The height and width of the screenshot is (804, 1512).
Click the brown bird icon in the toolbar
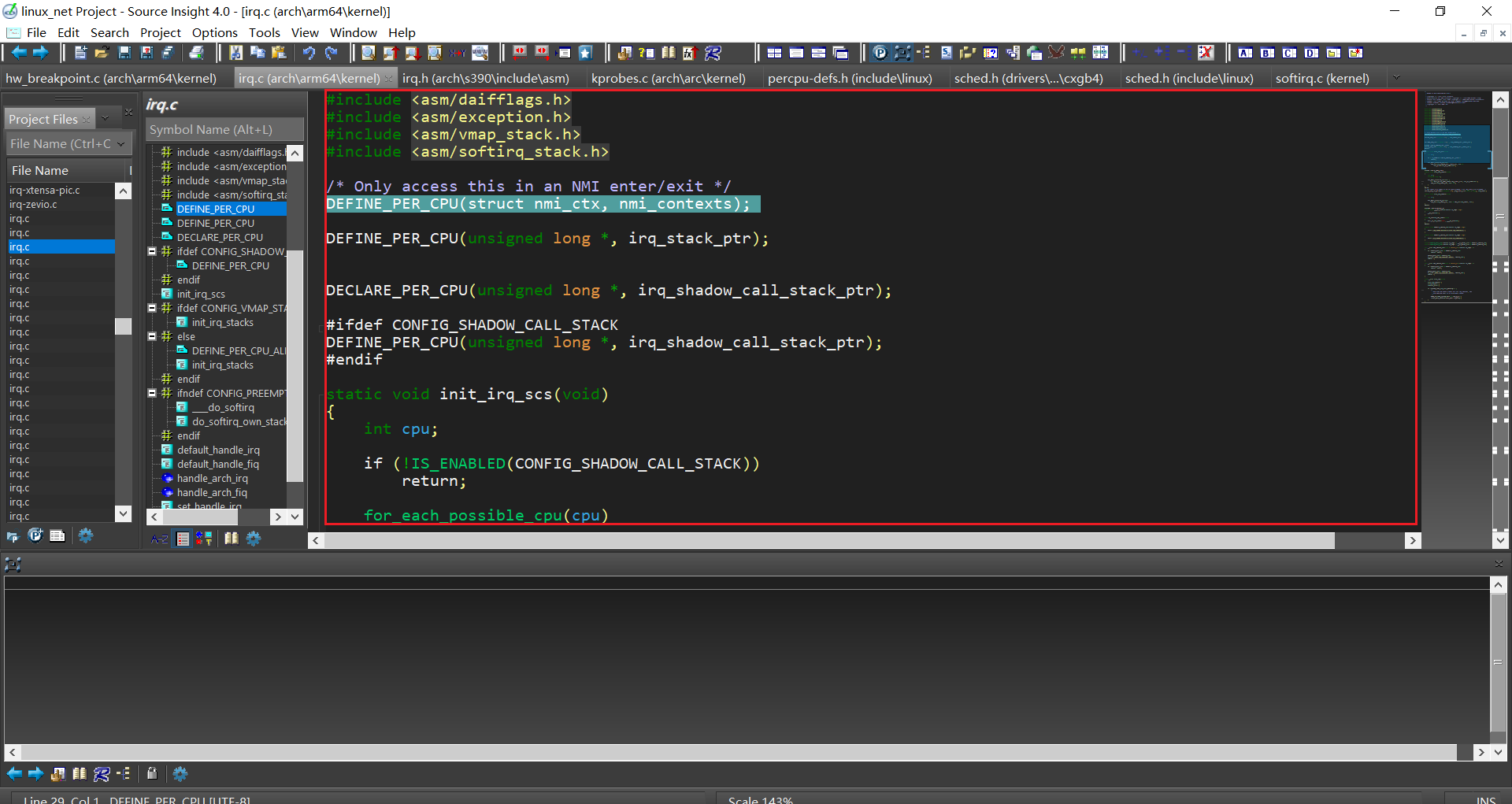tap(1056, 53)
